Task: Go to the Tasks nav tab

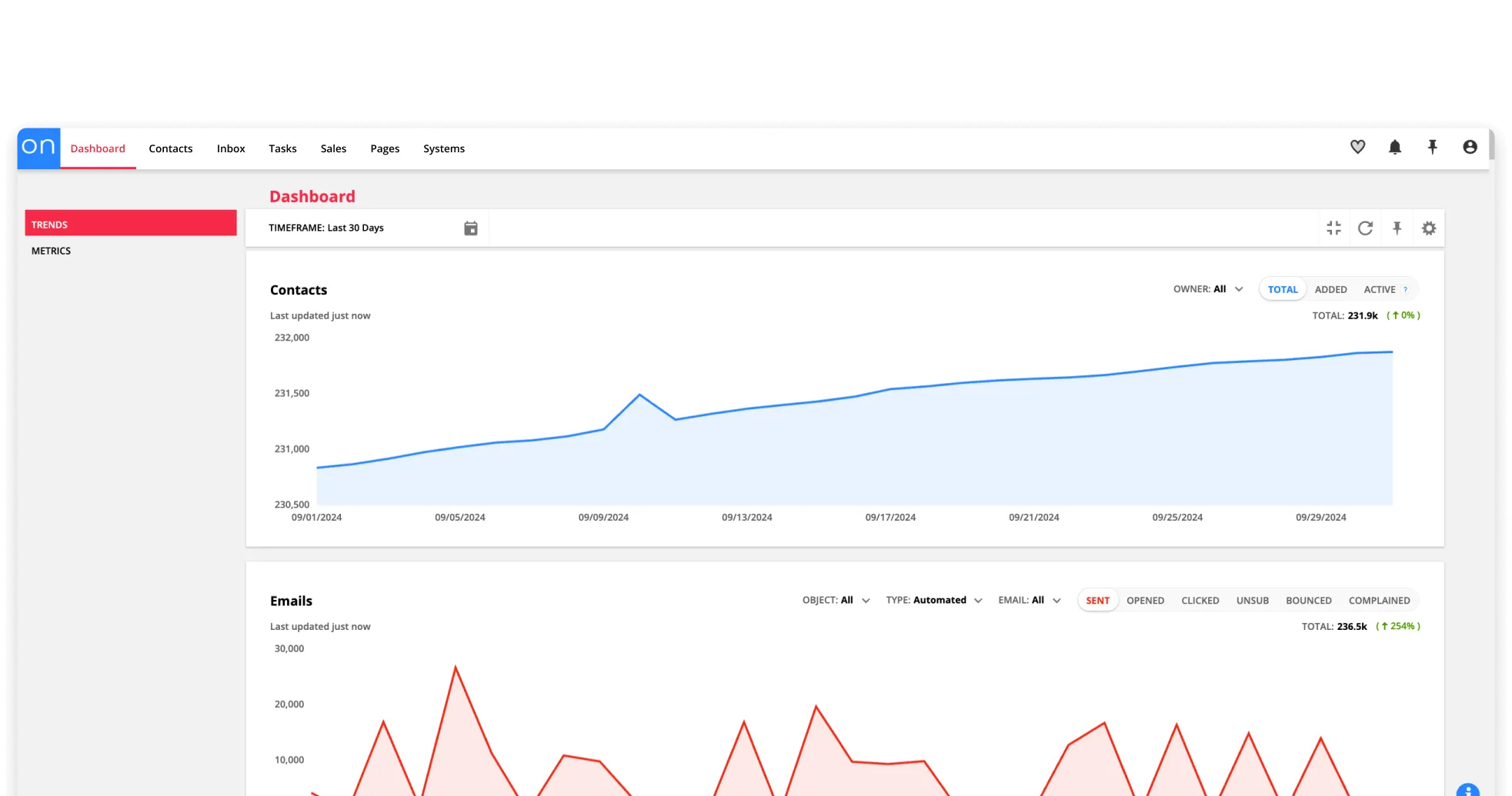Action: pyautogui.click(x=282, y=148)
